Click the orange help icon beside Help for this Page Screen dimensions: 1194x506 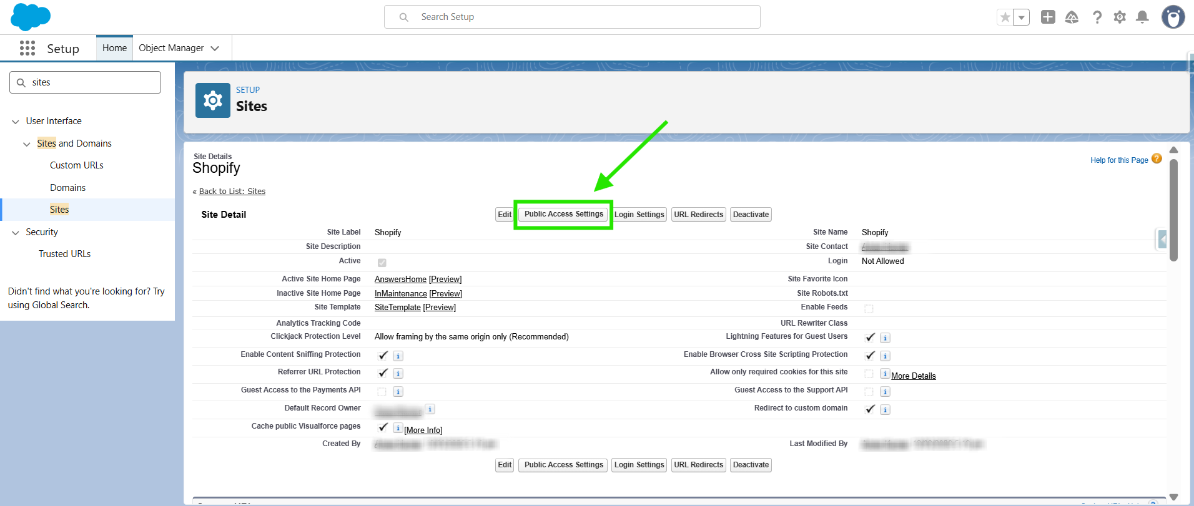coord(1157,159)
